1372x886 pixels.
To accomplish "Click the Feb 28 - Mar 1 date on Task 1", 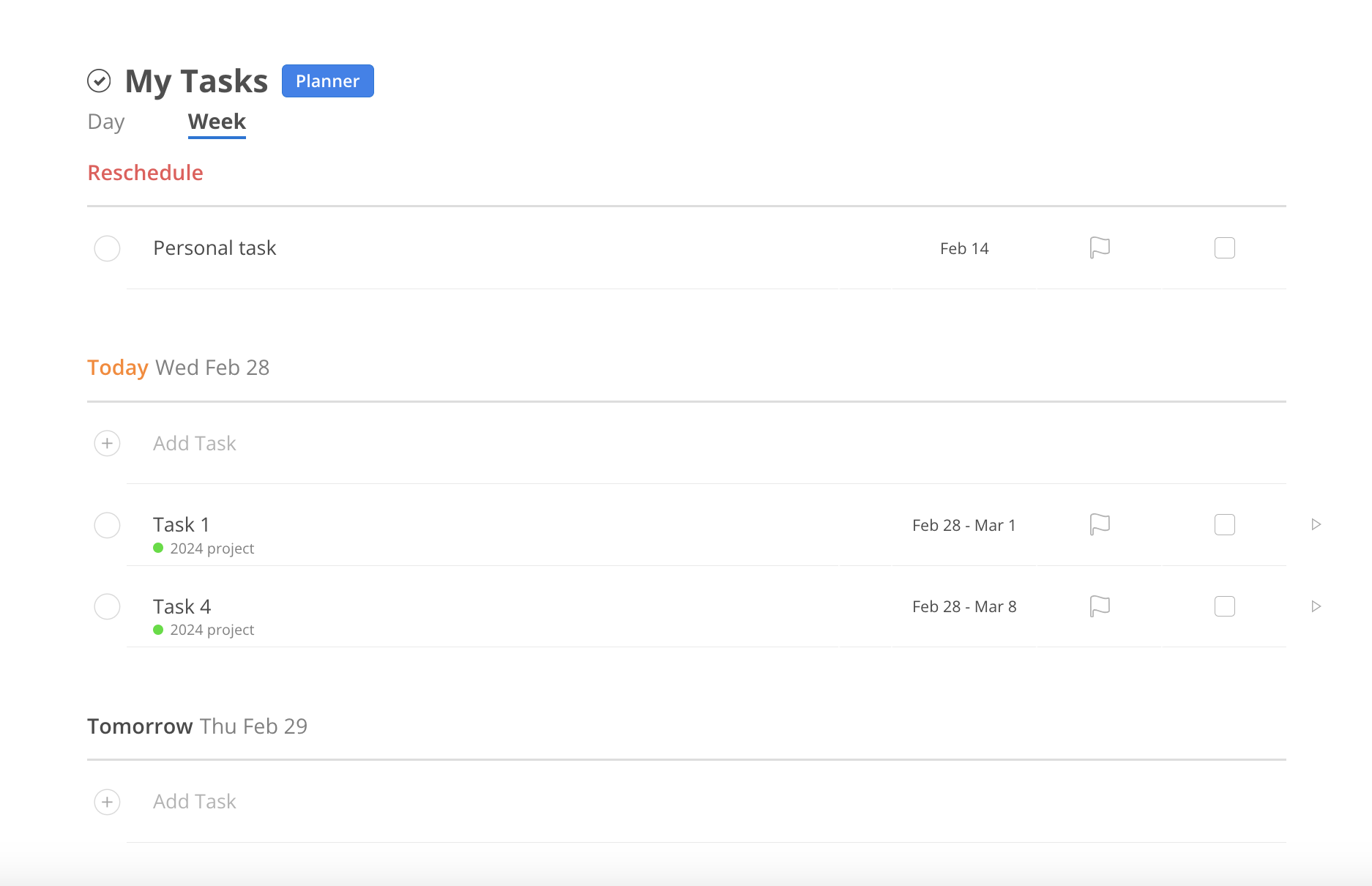I will pos(963,524).
